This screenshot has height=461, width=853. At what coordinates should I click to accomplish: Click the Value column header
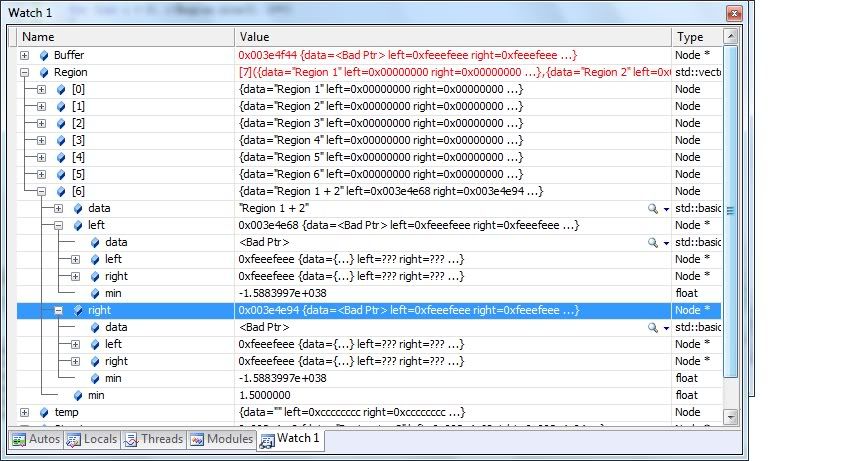click(452, 36)
